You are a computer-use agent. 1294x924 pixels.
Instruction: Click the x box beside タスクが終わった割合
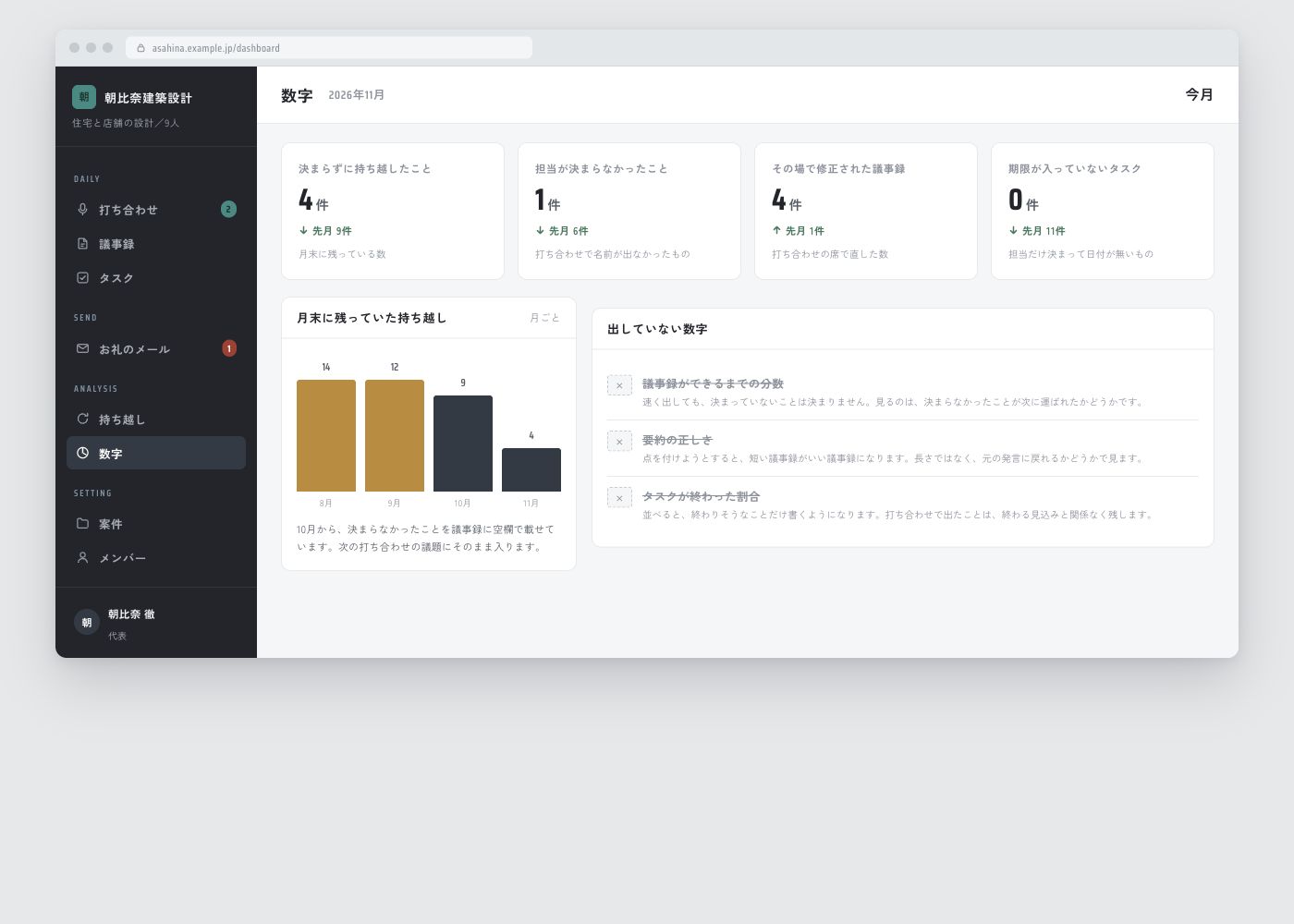point(619,498)
